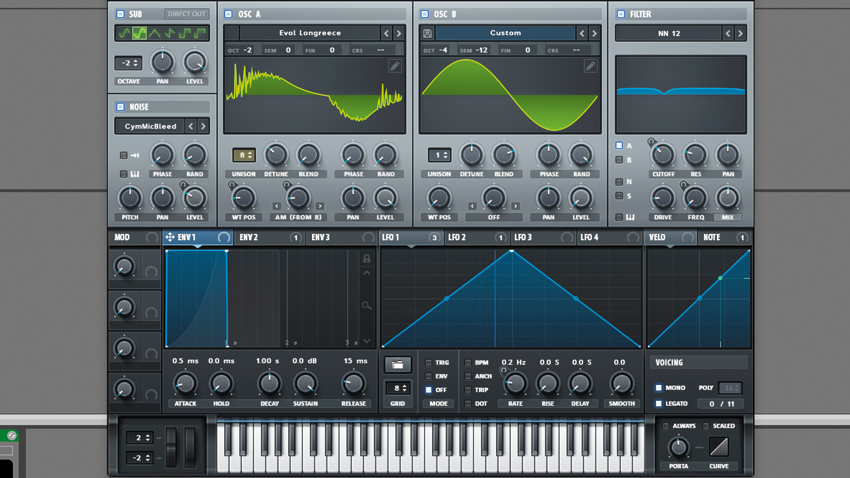
Task: Click the envelope zoom magnifier icon
Action: (x=366, y=306)
